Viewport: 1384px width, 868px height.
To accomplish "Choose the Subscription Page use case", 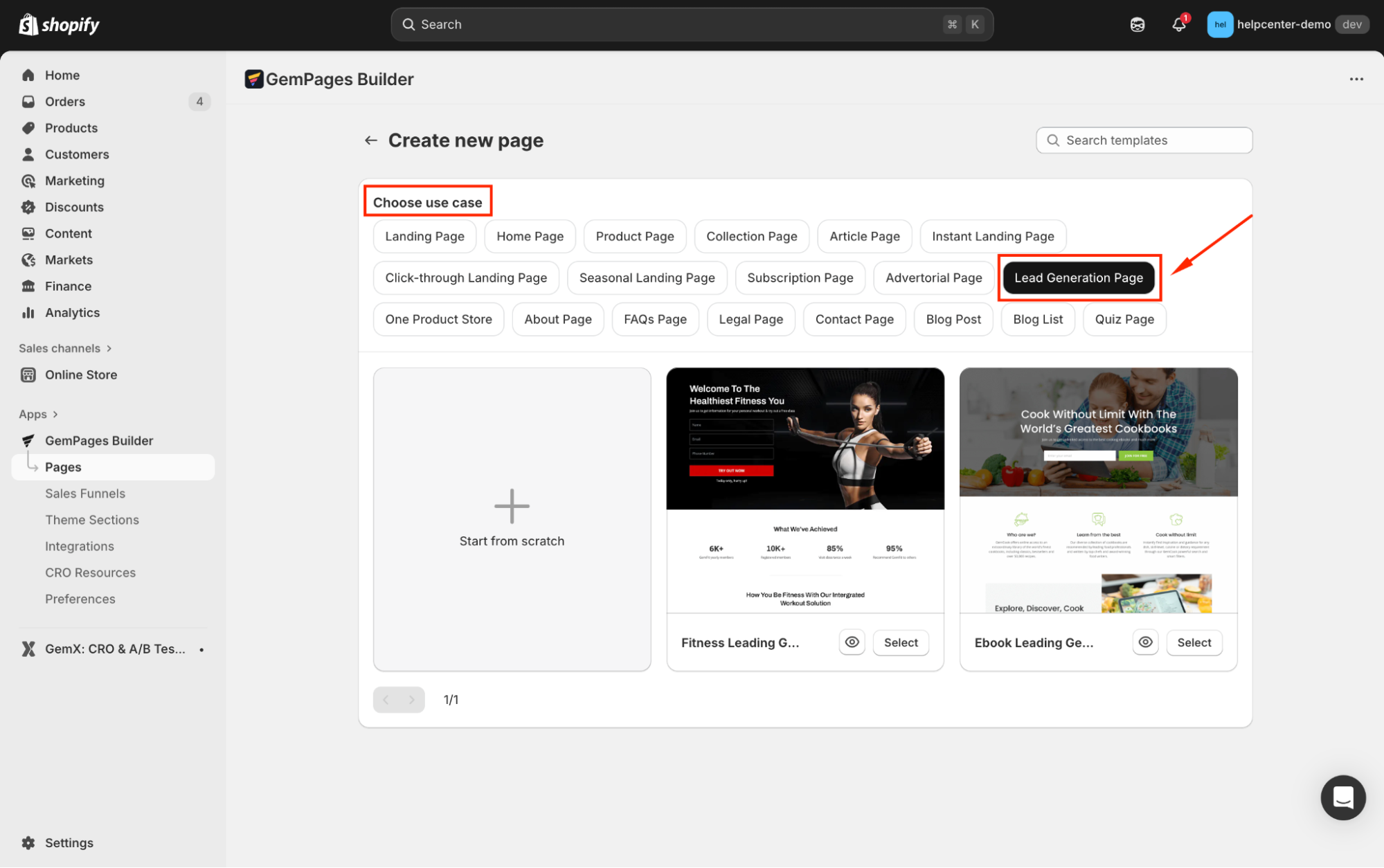I will click(x=800, y=278).
